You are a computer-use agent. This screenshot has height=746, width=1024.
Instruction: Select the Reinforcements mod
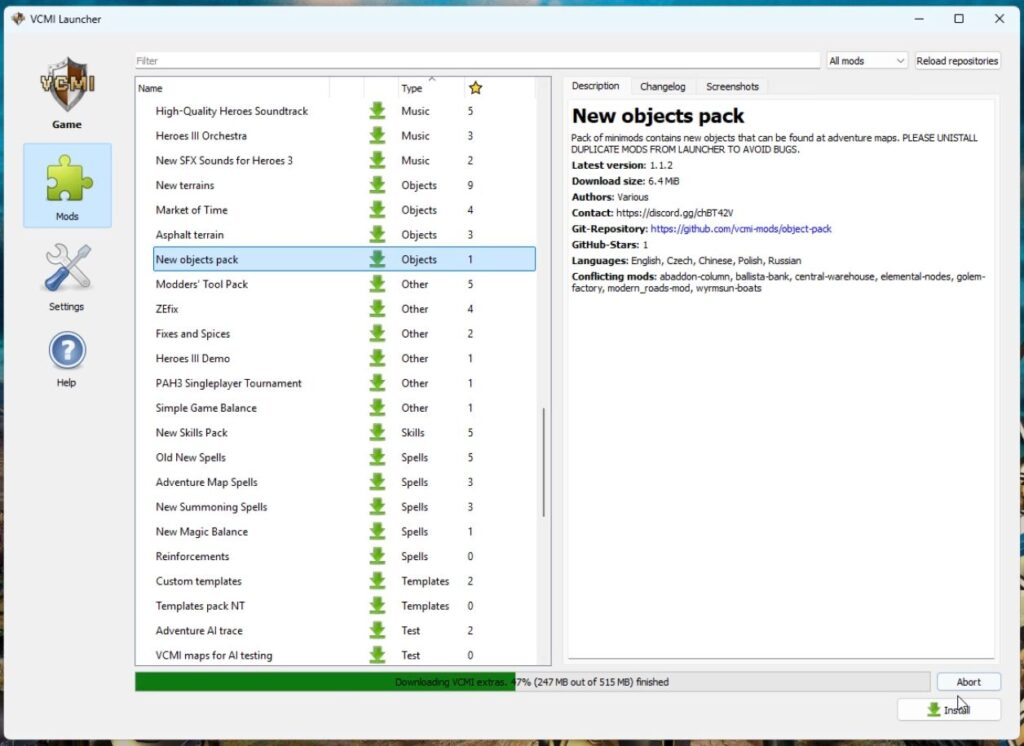coord(344,557)
